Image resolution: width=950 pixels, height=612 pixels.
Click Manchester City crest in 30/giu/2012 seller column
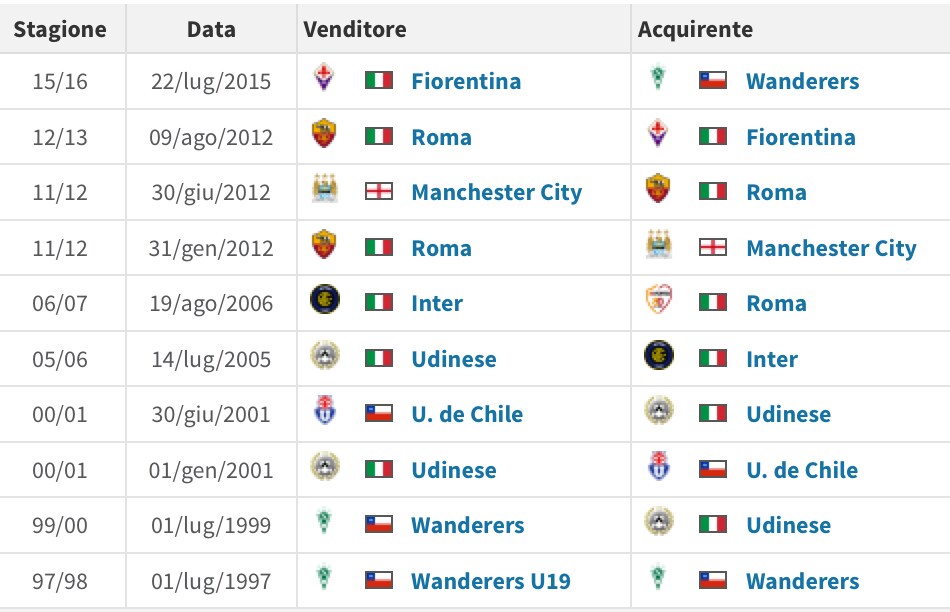[324, 190]
